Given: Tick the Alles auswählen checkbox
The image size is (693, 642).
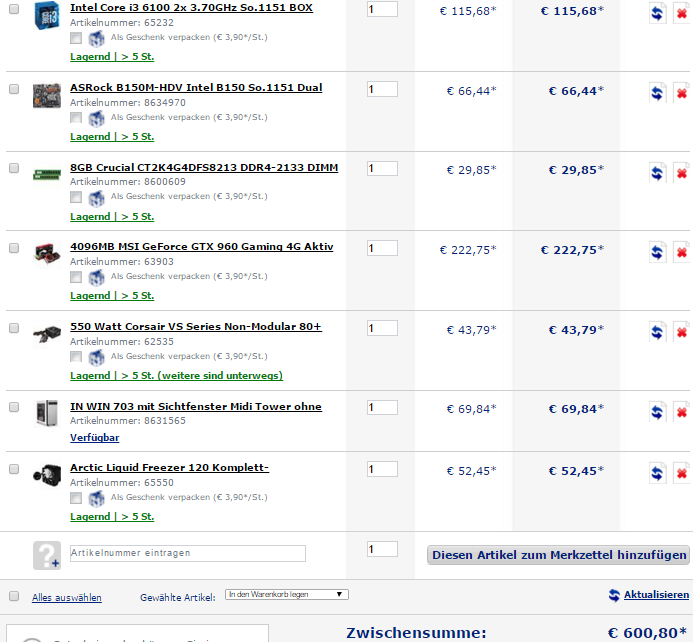Looking at the screenshot, I should click(x=14, y=596).
